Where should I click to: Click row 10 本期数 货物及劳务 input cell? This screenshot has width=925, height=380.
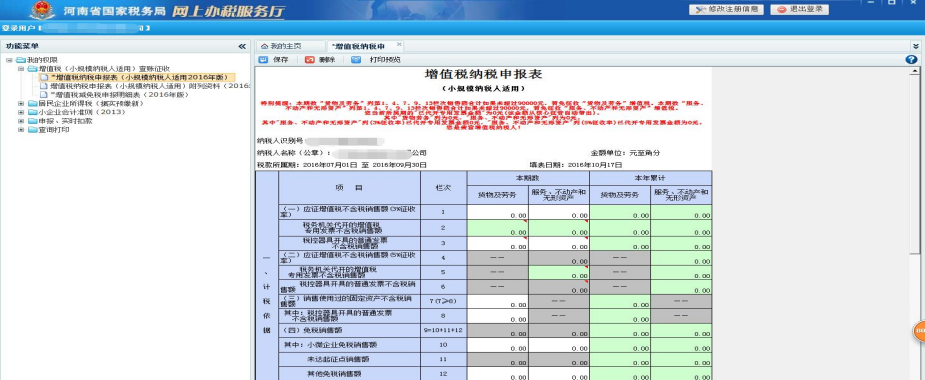point(498,345)
